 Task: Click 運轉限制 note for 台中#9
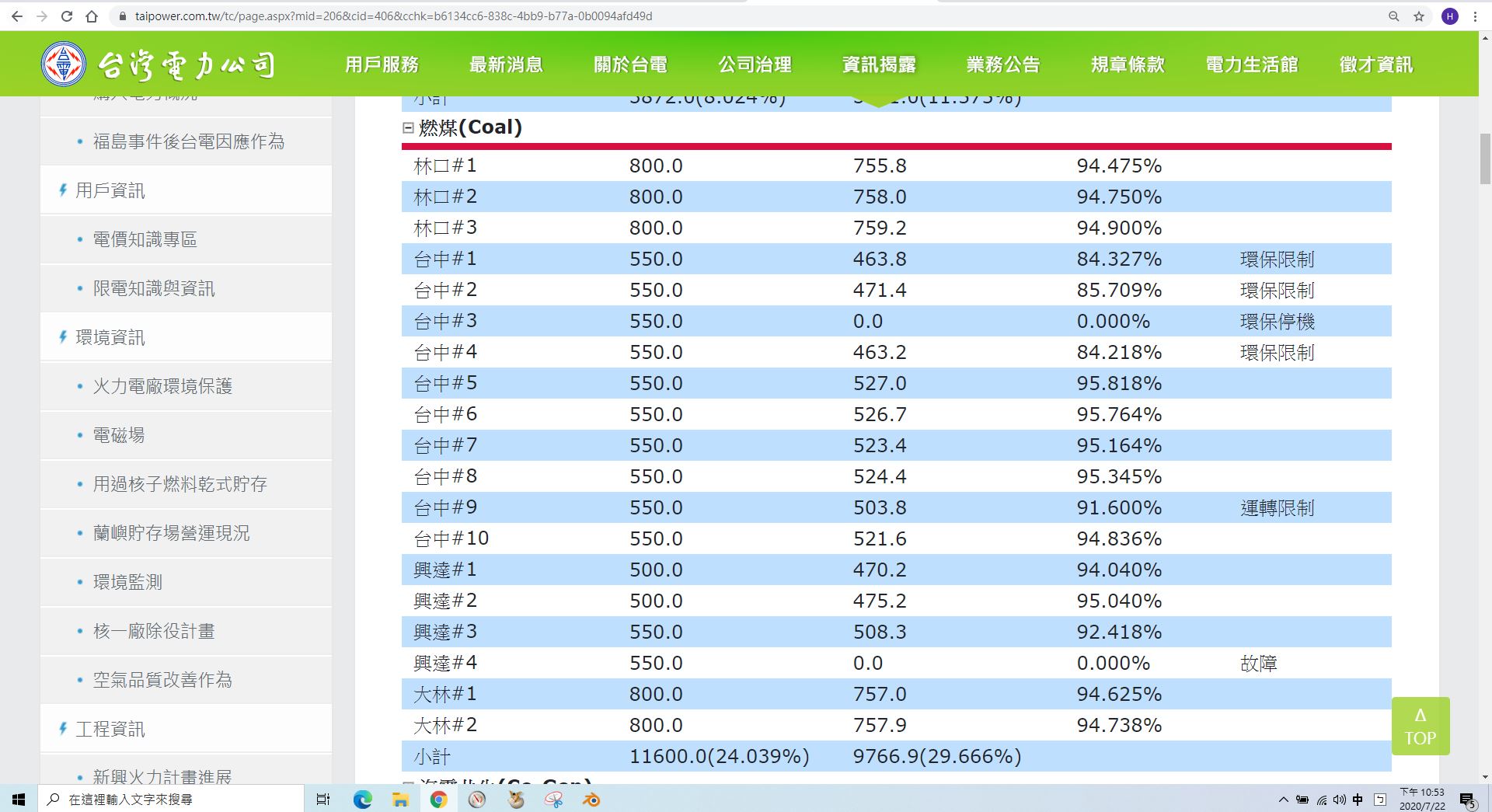pos(1278,507)
